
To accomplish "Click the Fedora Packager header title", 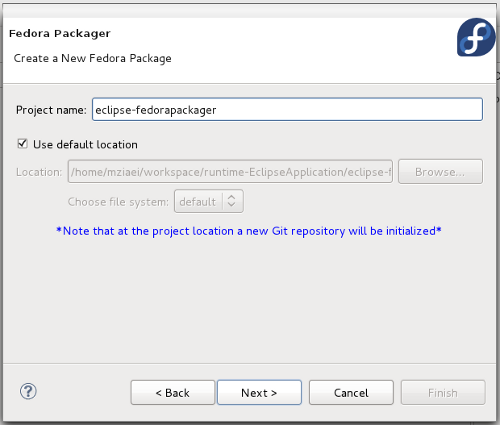I will tap(60, 33).
